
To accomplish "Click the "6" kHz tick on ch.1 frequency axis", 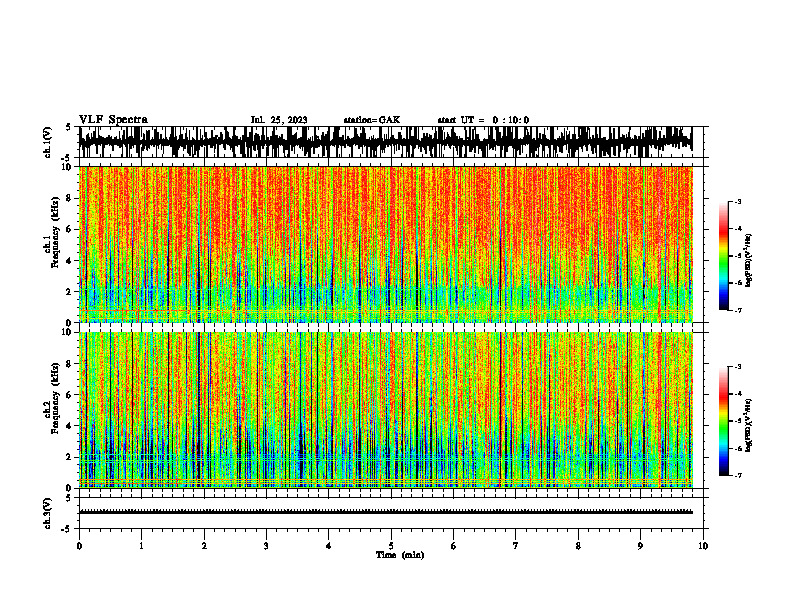I will pos(70,229).
